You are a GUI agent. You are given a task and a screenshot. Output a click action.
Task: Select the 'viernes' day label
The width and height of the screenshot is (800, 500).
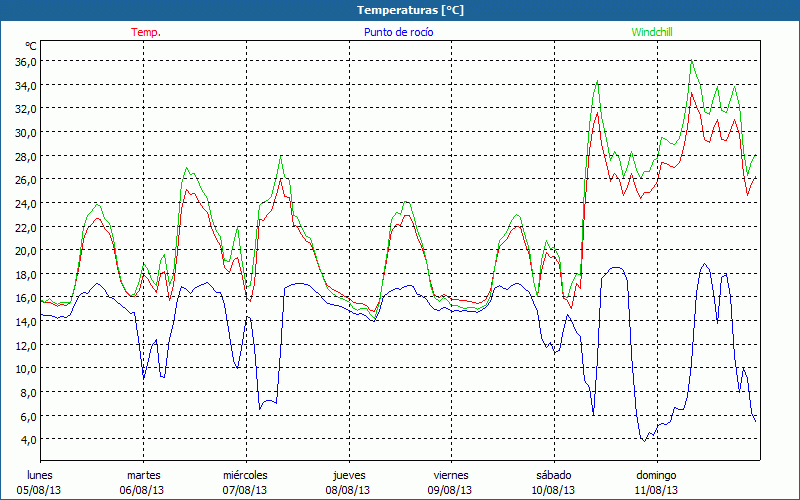click(x=450, y=475)
